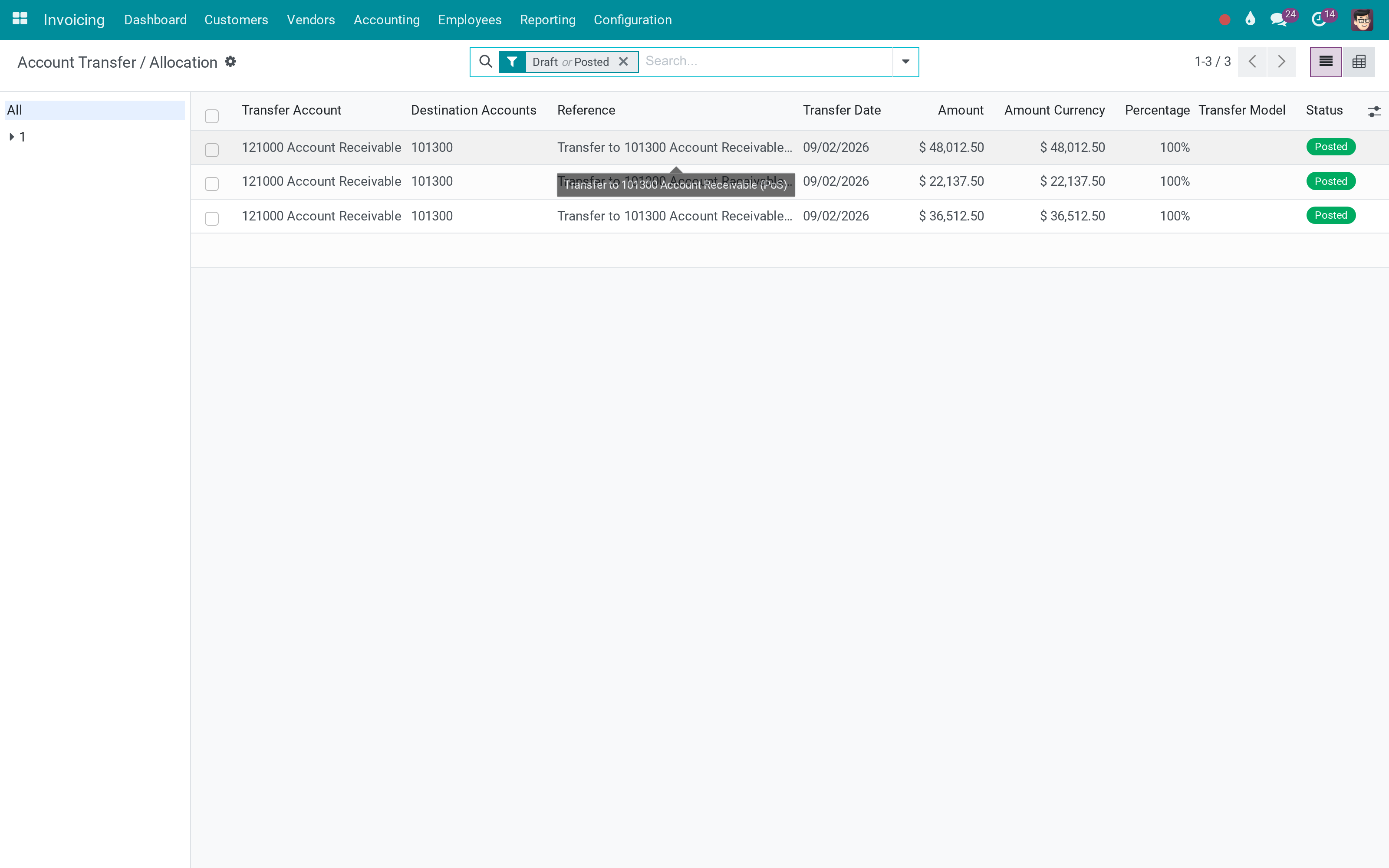
Task: Open the Customers menu
Action: coord(236,20)
